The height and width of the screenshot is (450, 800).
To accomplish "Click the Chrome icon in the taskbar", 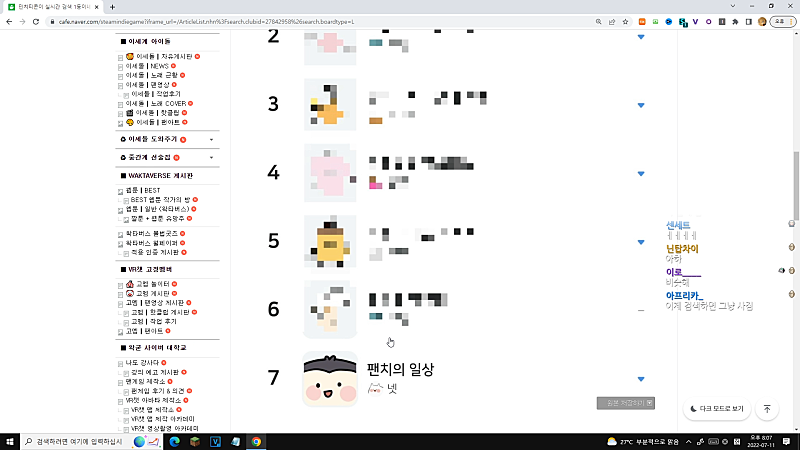I will pyautogui.click(x=256, y=441).
